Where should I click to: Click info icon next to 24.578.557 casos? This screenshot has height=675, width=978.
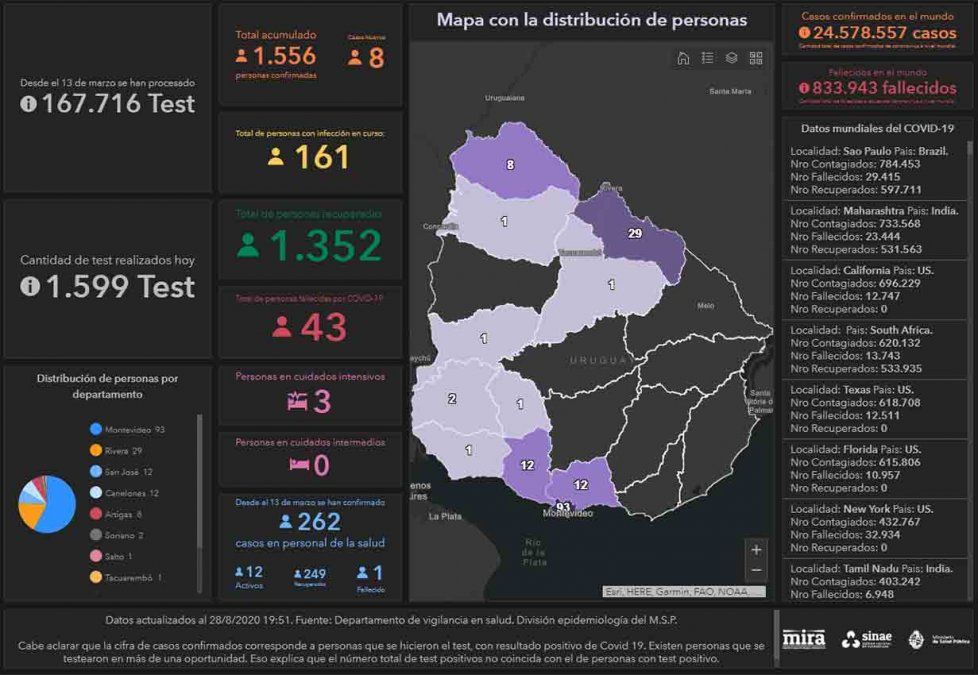[x=805, y=32]
